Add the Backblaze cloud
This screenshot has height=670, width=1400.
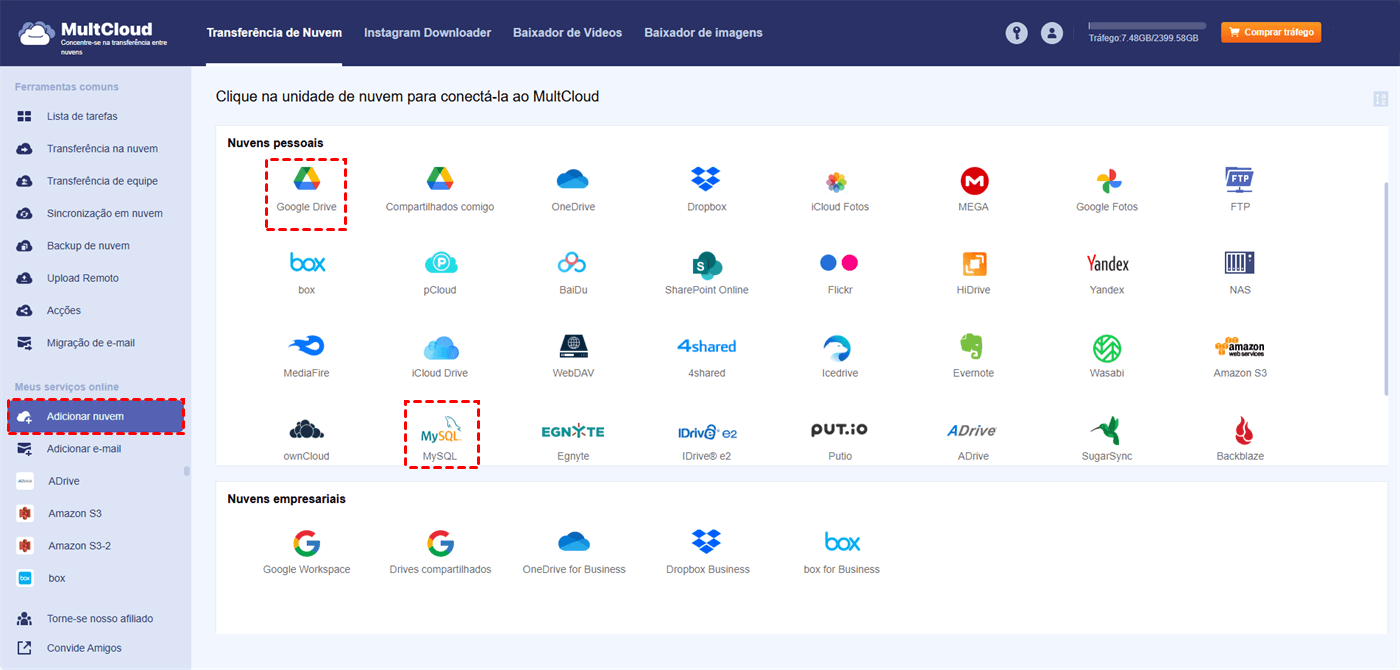point(1243,431)
